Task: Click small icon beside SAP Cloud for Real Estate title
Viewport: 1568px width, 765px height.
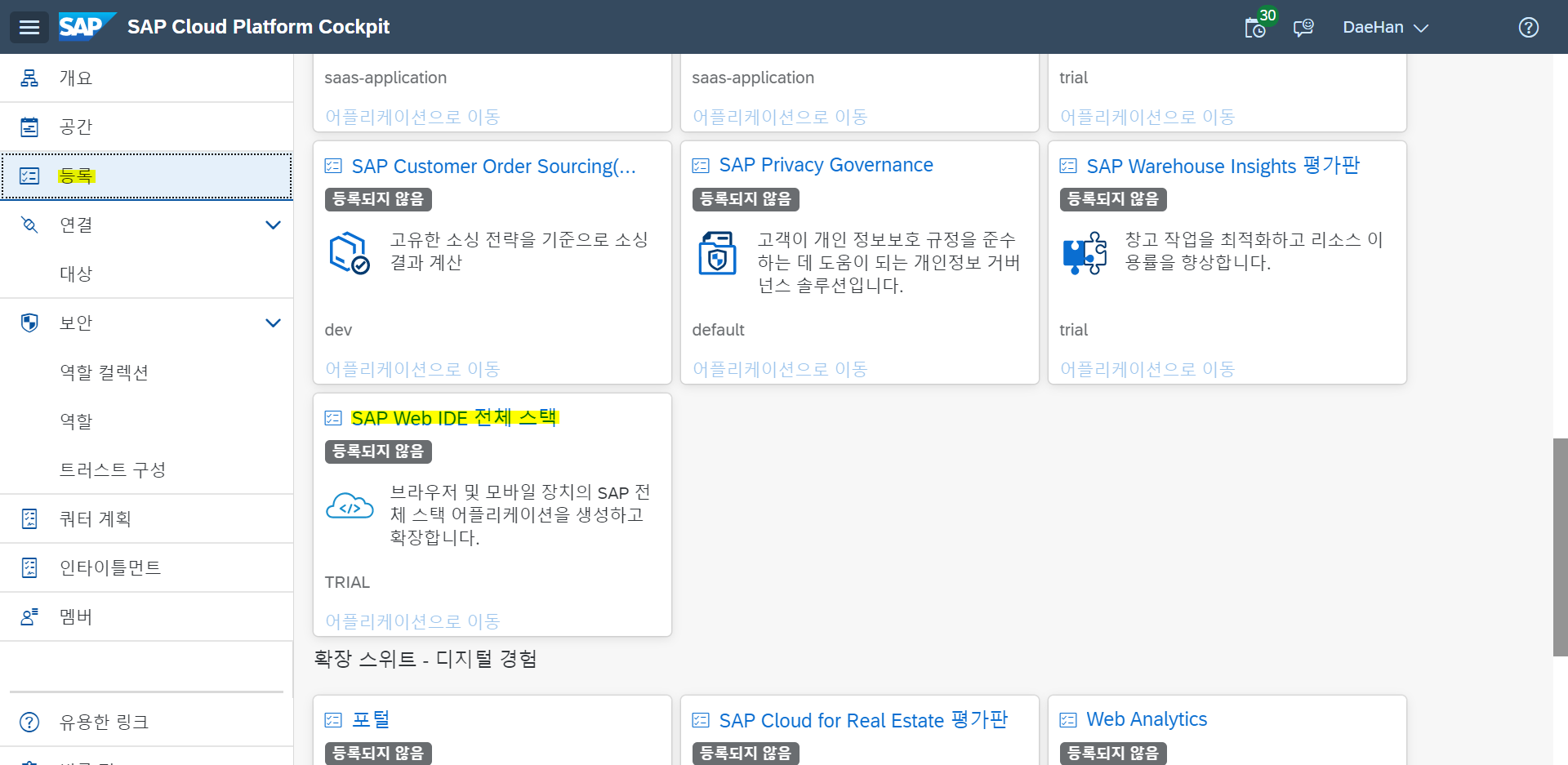Action: [x=701, y=720]
